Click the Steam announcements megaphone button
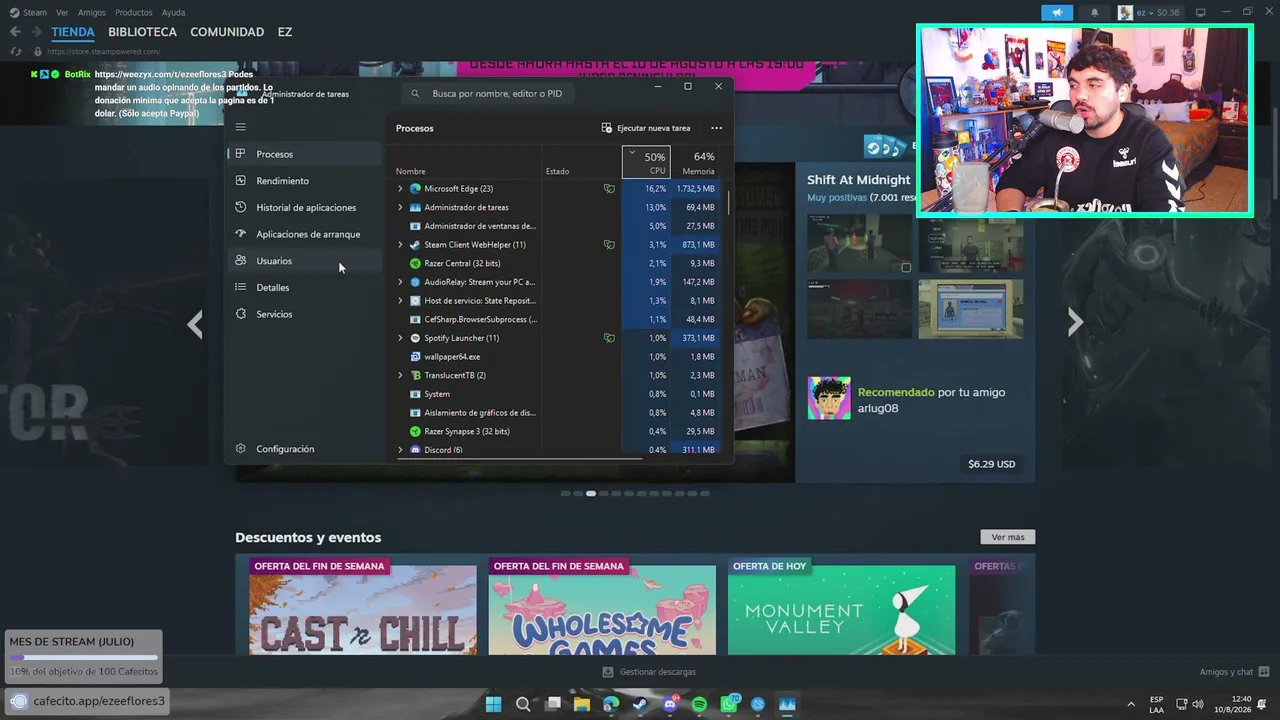Viewport: 1280px width, 720px height. click(1057, 12)
